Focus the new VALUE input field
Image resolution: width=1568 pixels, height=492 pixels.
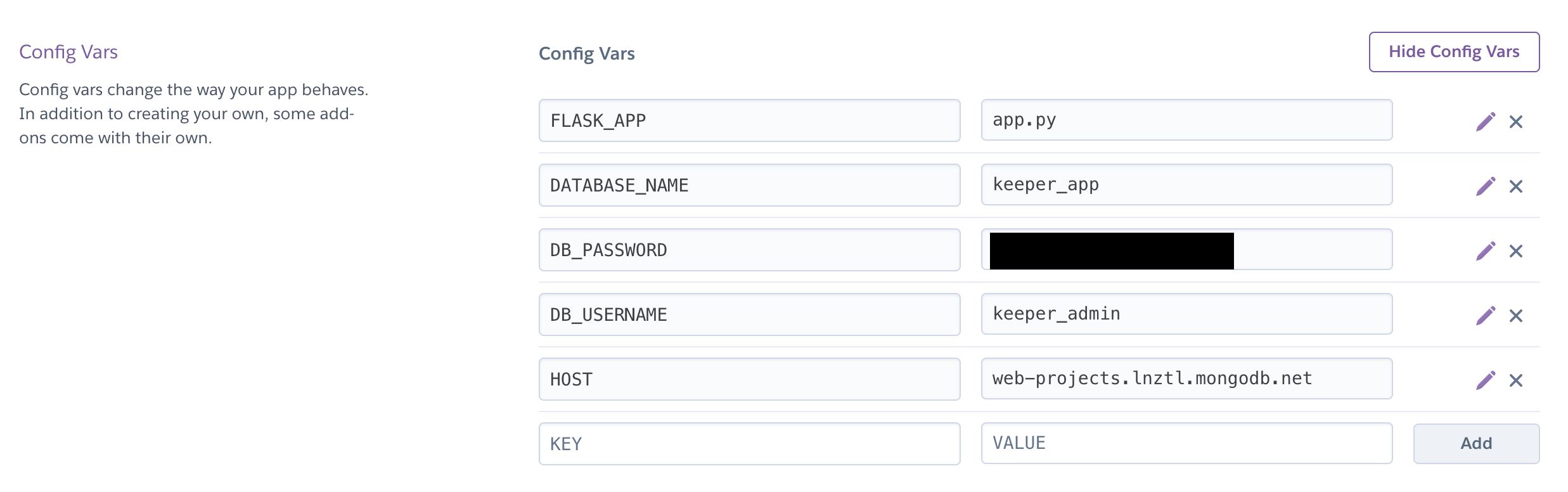click(1186, 443)
